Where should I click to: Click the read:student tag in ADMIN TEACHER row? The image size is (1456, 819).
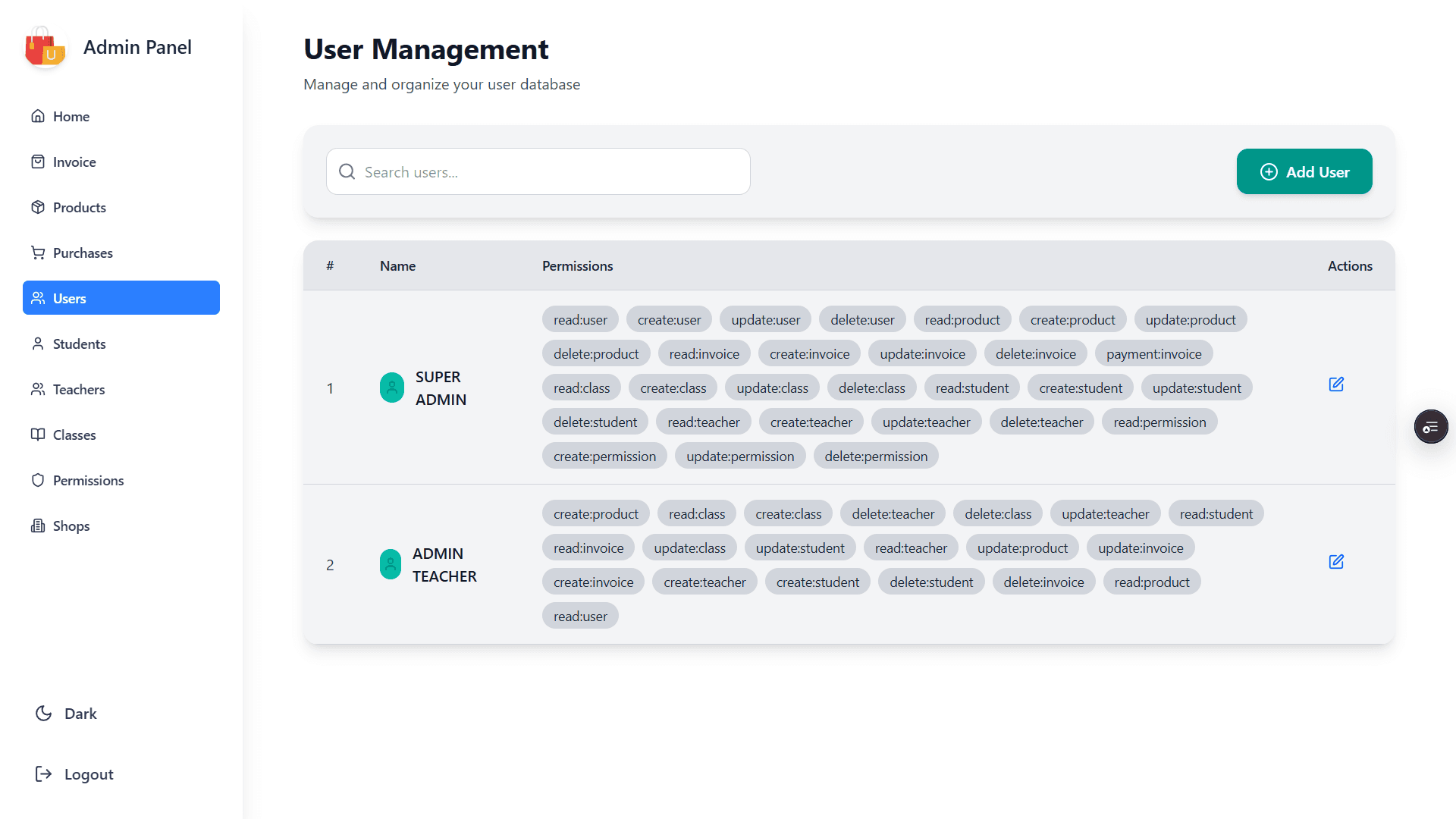[x=1216, y=513]
